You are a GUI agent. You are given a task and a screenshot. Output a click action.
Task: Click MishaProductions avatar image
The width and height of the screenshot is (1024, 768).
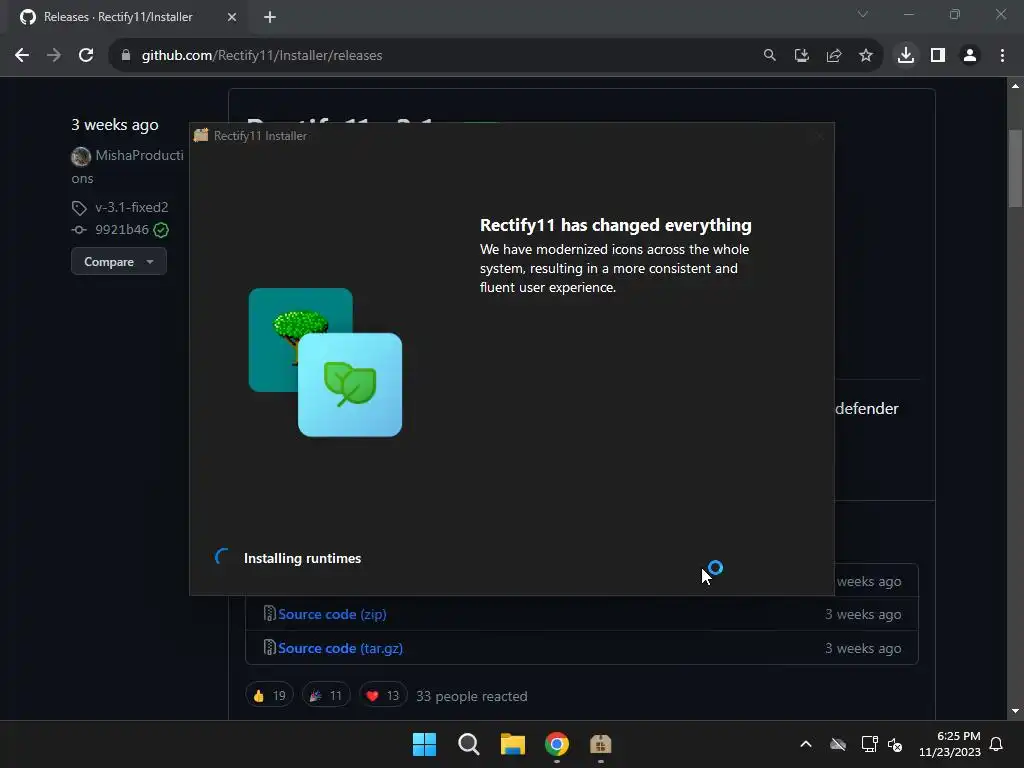tap(81, 156)
